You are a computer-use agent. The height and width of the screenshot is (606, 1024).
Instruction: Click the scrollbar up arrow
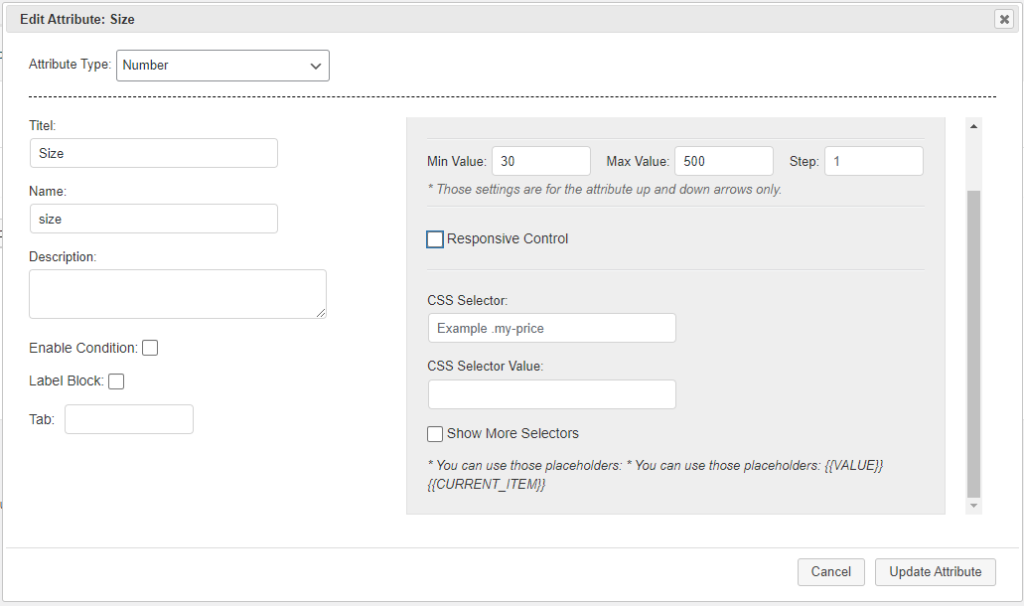click(974, 126)
